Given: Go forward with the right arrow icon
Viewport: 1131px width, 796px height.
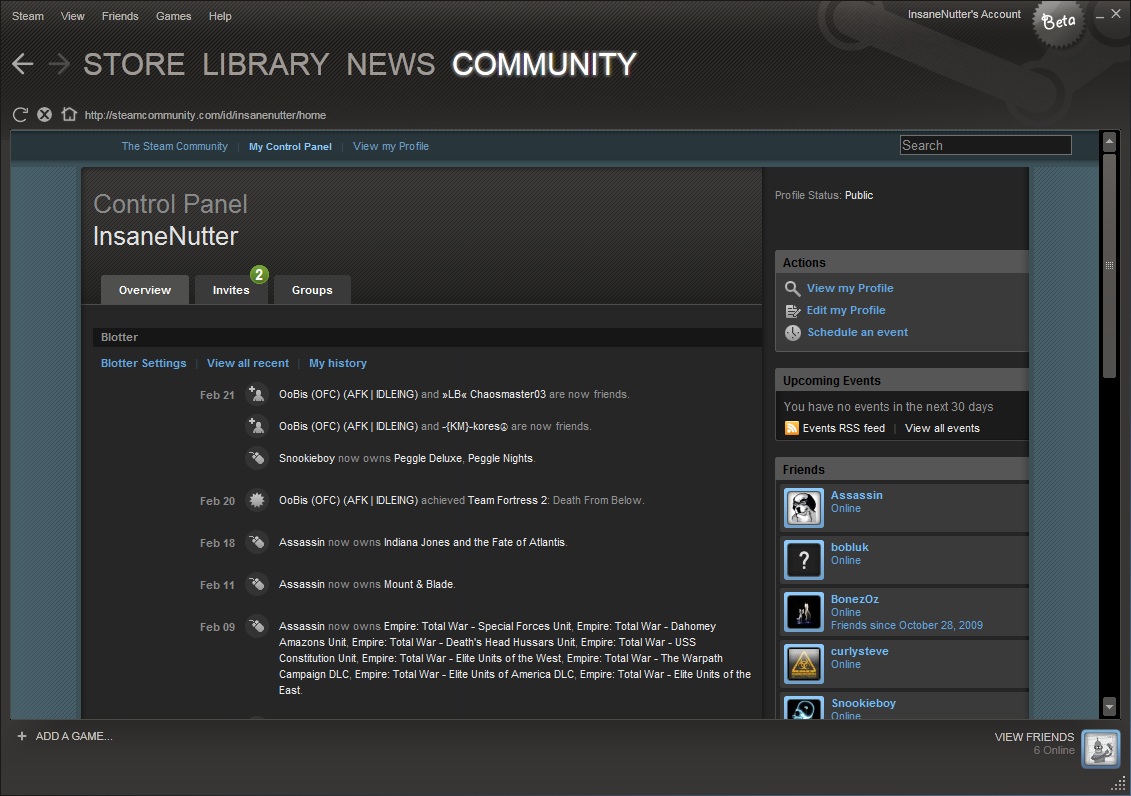Looking at the screenshot, I should coord(59,64).
